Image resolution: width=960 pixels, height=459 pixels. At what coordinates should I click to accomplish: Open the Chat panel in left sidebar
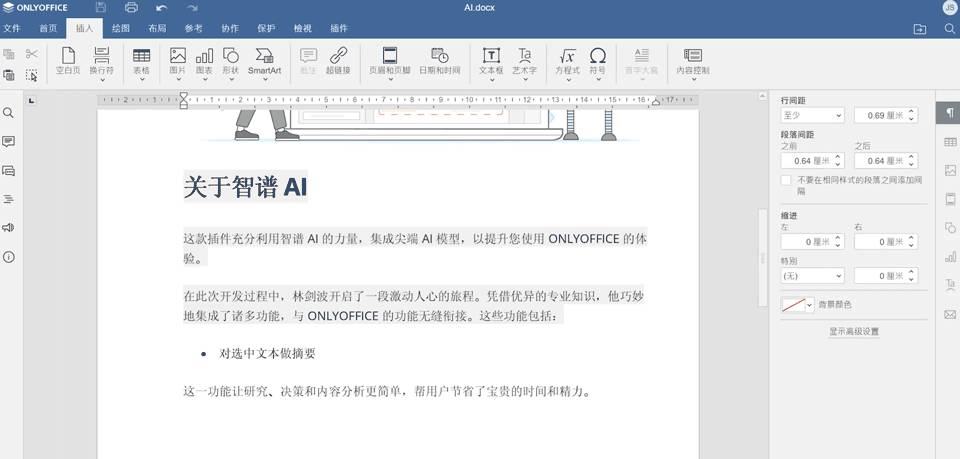coord(9,171)
